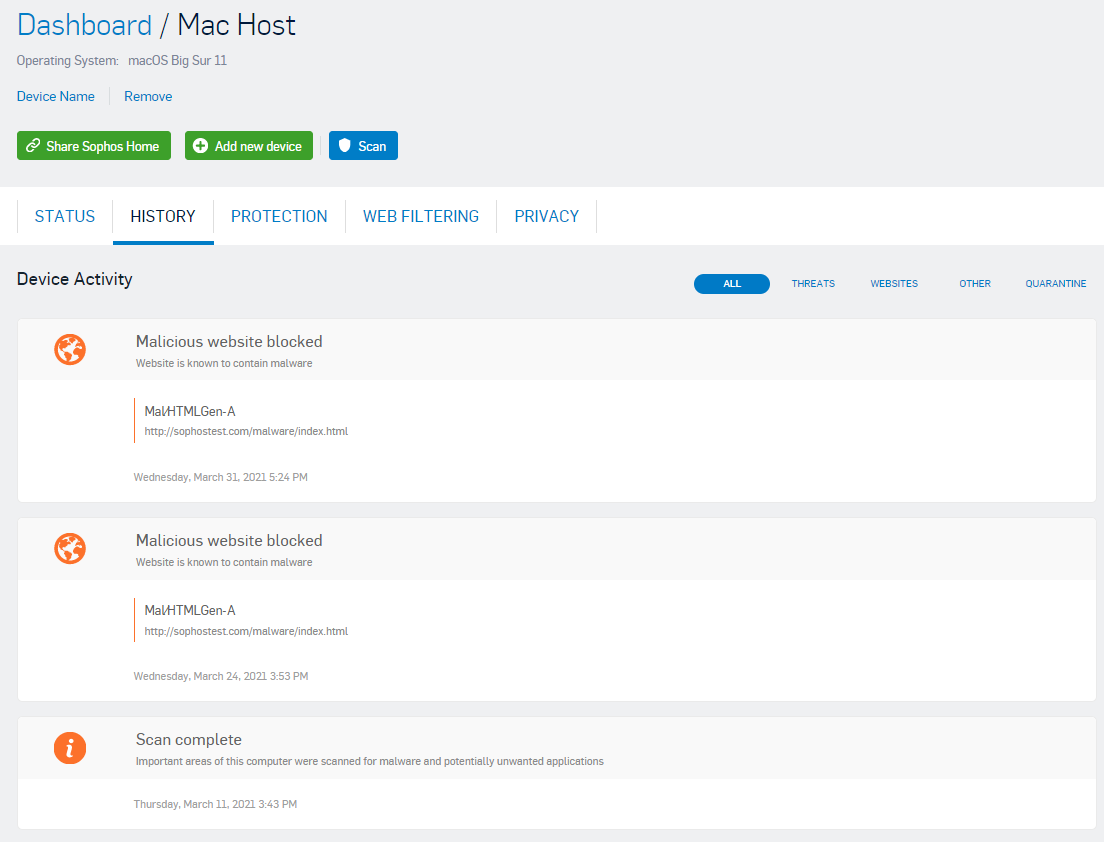This screenshot has width=1104, height=842.
Task: Click the plus icon on Add new device
Action: (201, 146)
